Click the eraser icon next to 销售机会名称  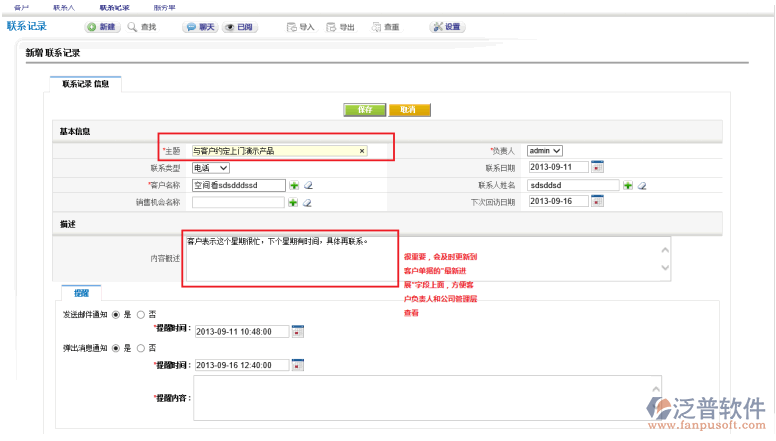[307, 202]
